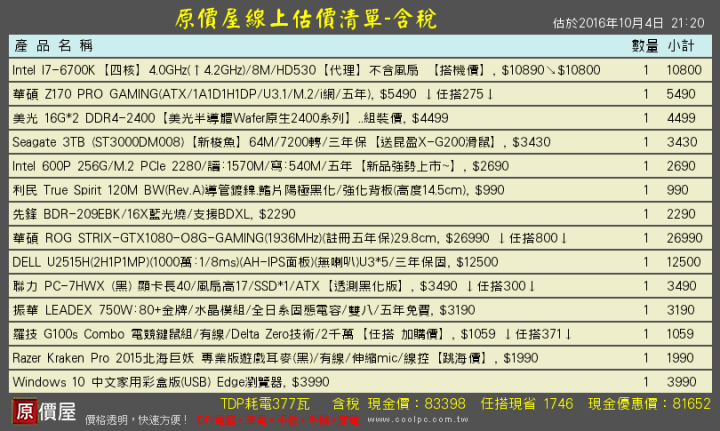This screenshot has width=720, height=431.
Task: Select the 美光 16G*2 DDR4-2400 memory row
Action: point(360,118)
